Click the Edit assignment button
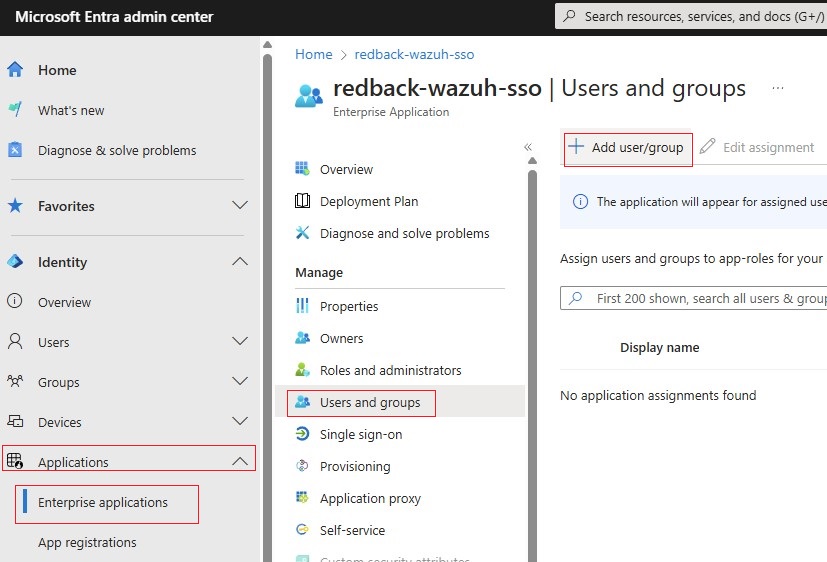 click(x=757, y=147)
